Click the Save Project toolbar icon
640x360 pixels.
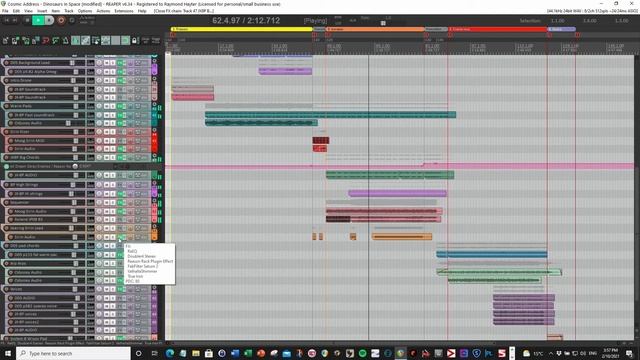pyautogui.click(x=26, y=40)
